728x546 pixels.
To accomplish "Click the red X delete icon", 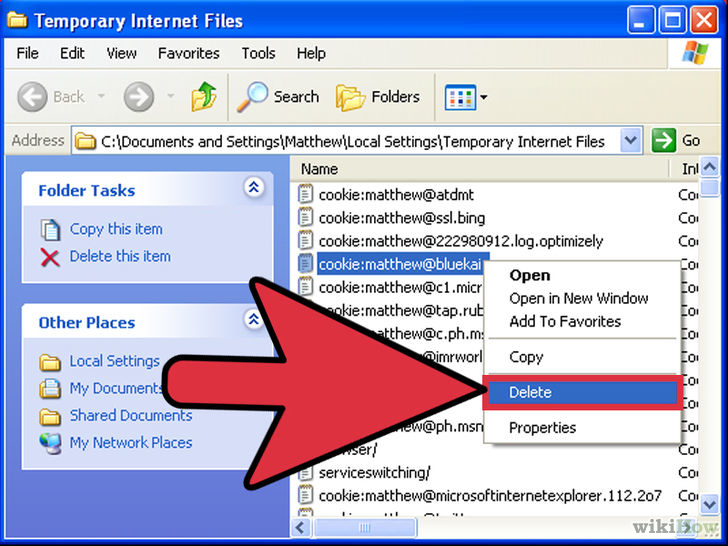I will point(50,257).
